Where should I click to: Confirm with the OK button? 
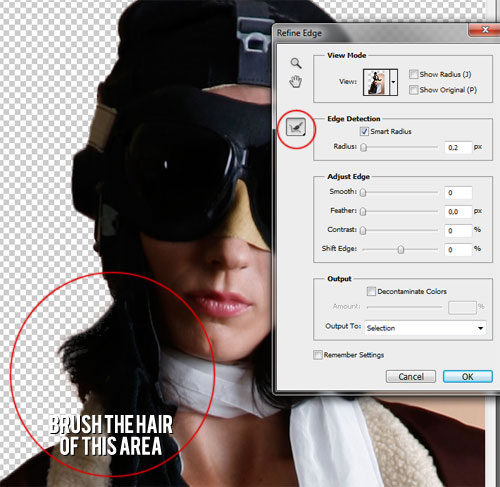(468, 377)
